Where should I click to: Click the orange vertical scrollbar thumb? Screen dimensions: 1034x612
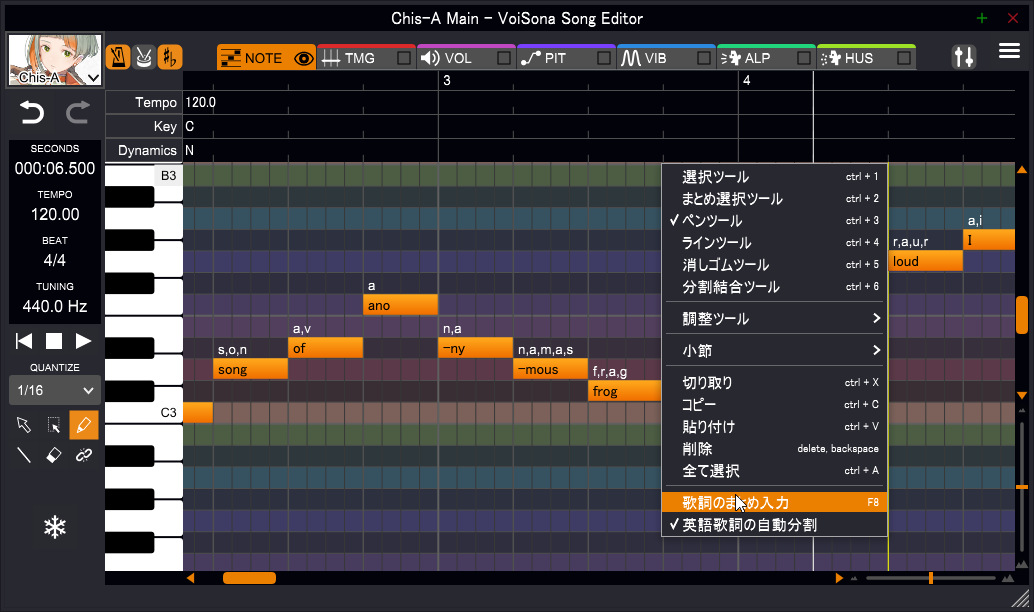pos(1022,315)
